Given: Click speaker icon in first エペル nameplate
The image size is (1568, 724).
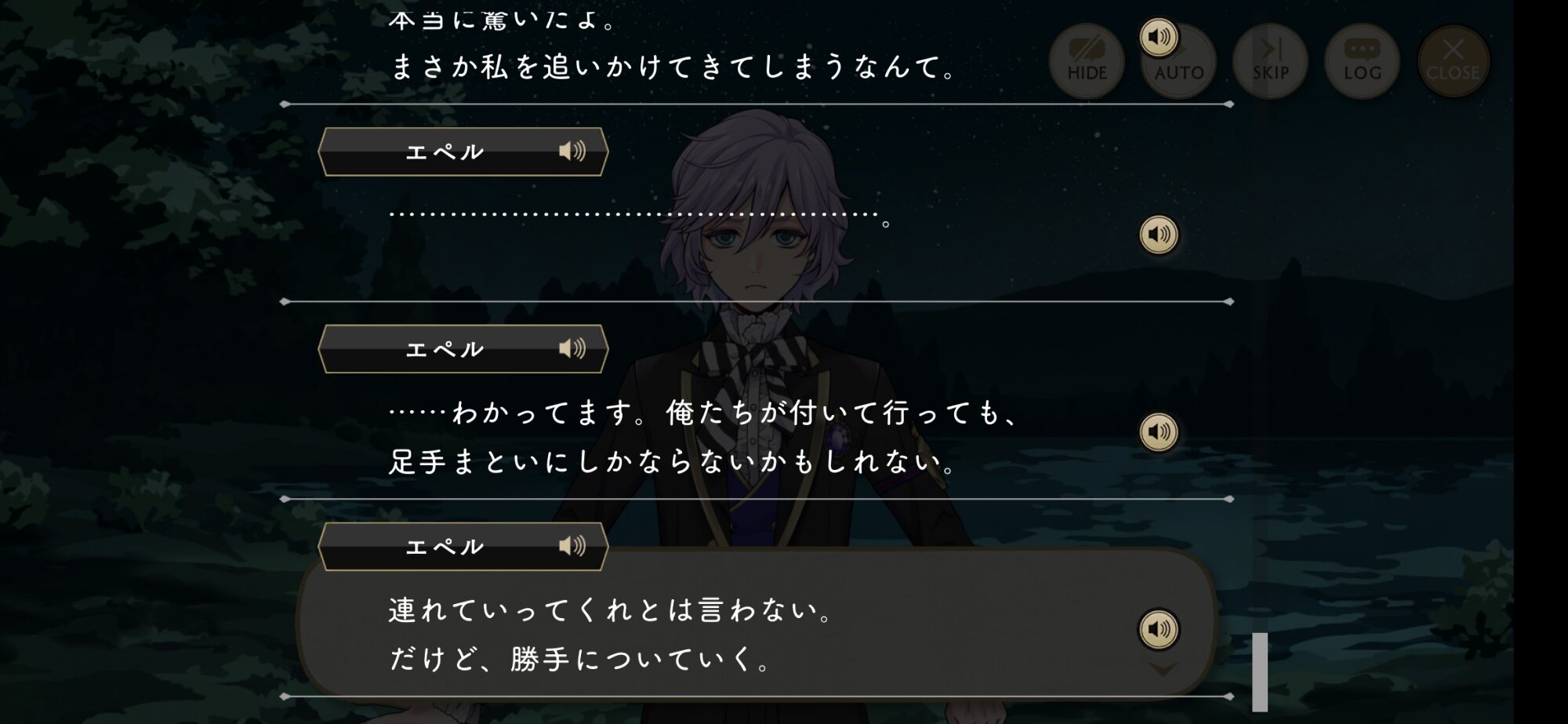Looking at the screenshot, I should click(572, 151).
